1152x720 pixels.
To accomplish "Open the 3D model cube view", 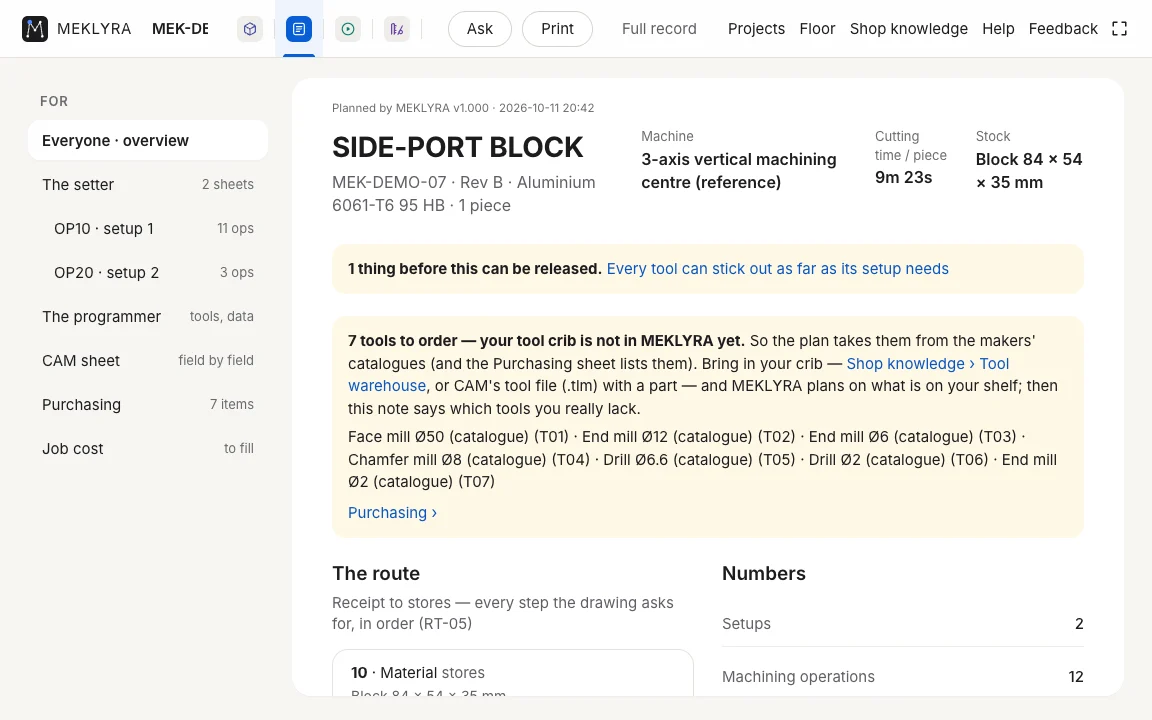I will [250, 29].
